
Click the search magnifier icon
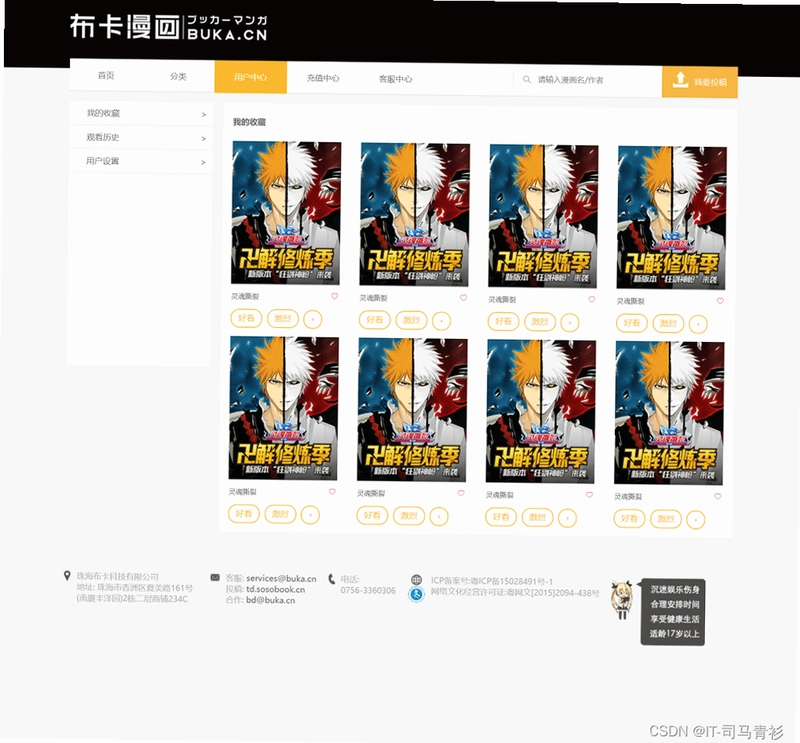527,80
